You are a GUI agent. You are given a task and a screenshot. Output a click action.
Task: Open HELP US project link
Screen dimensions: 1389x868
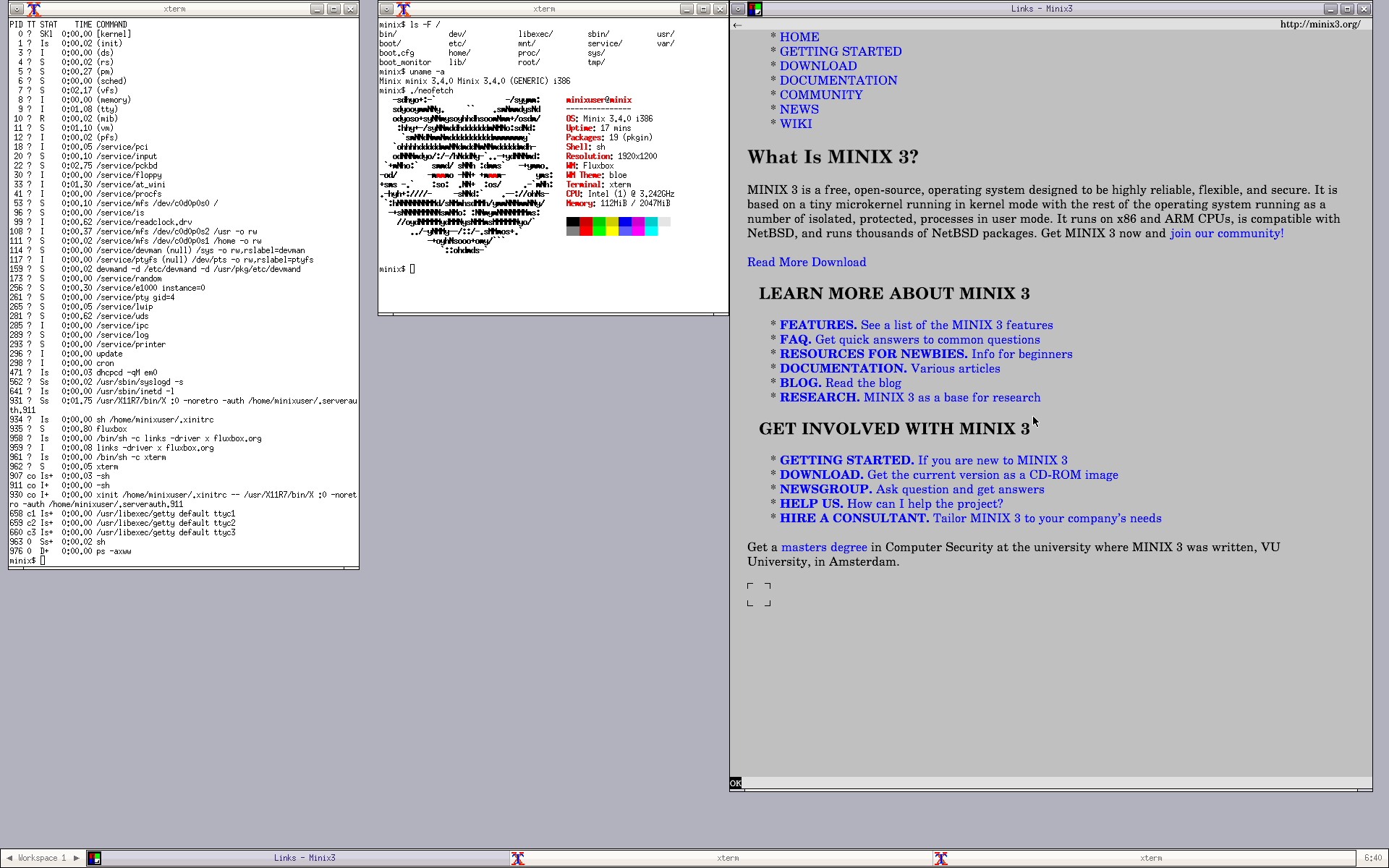click(x=891, y=504)
